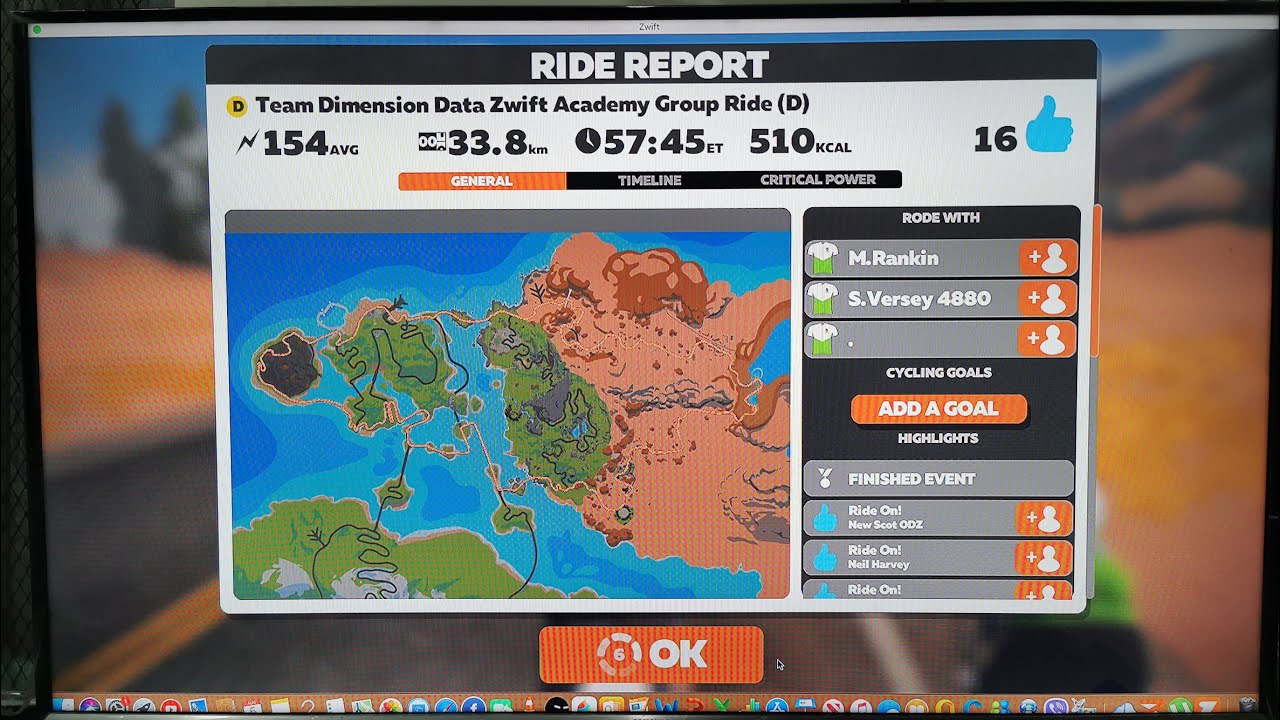Click the RODE WITH heading
The width and height of the screenshot is (1280, 720).
click(x=941, y=218)
